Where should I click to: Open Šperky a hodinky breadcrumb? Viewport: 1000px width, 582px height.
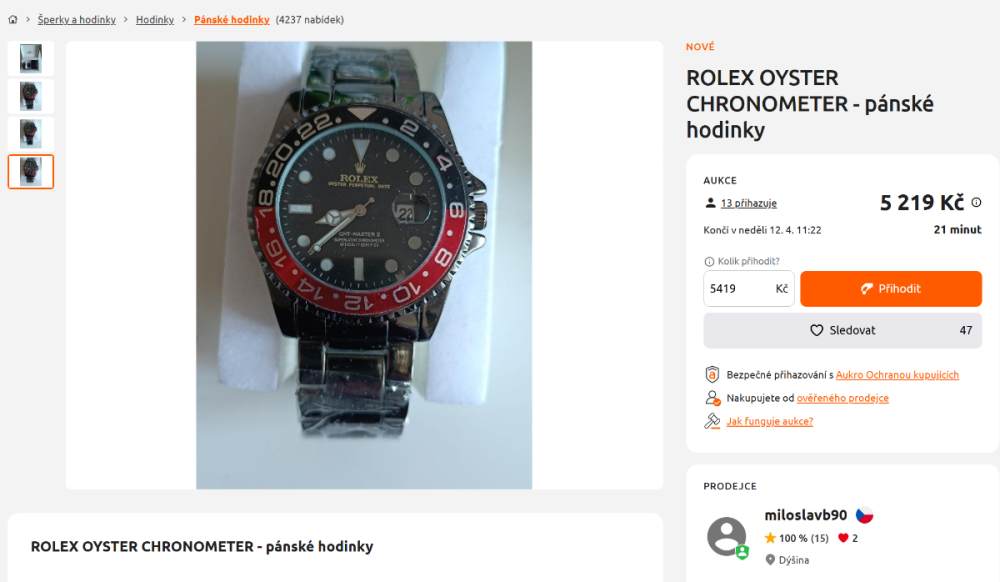point(77,20)
